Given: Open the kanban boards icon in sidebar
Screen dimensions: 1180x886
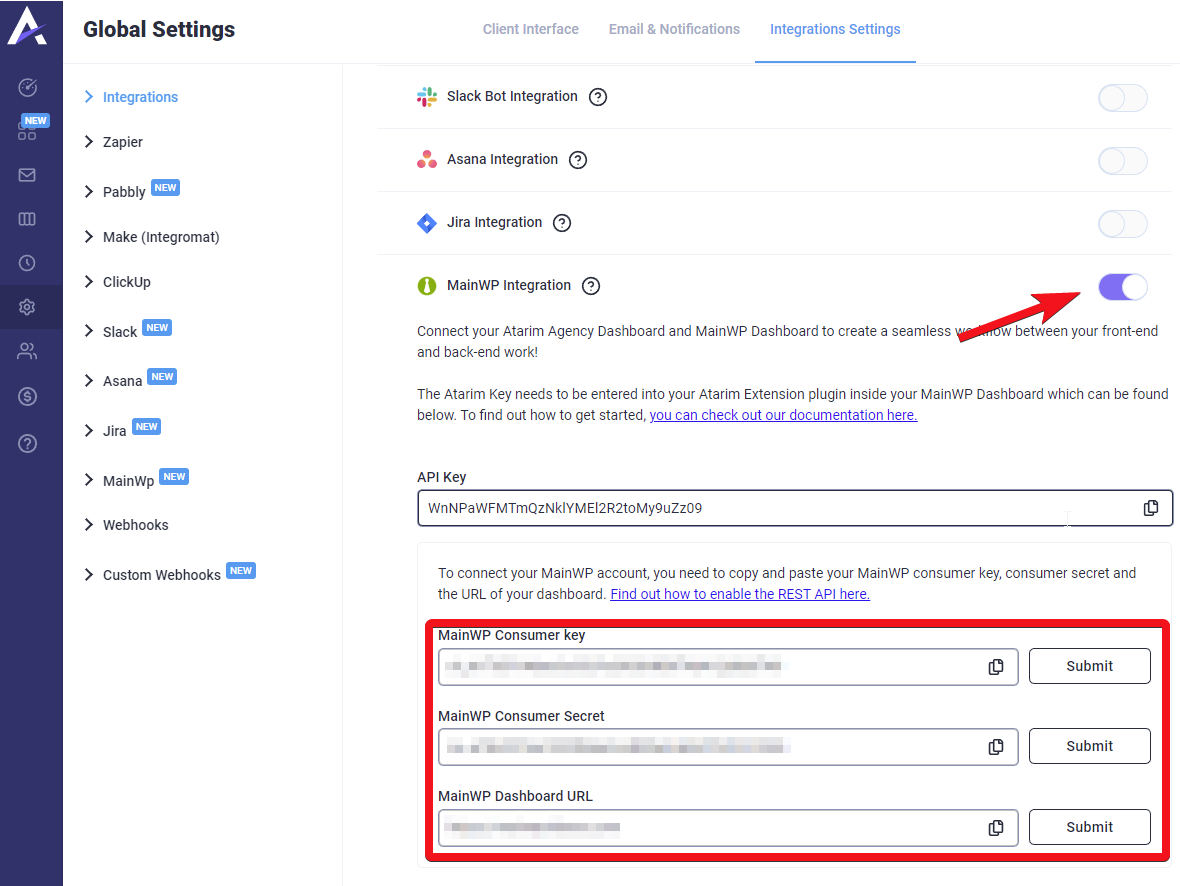Looking at the screenshot, I should pos(30,218).
